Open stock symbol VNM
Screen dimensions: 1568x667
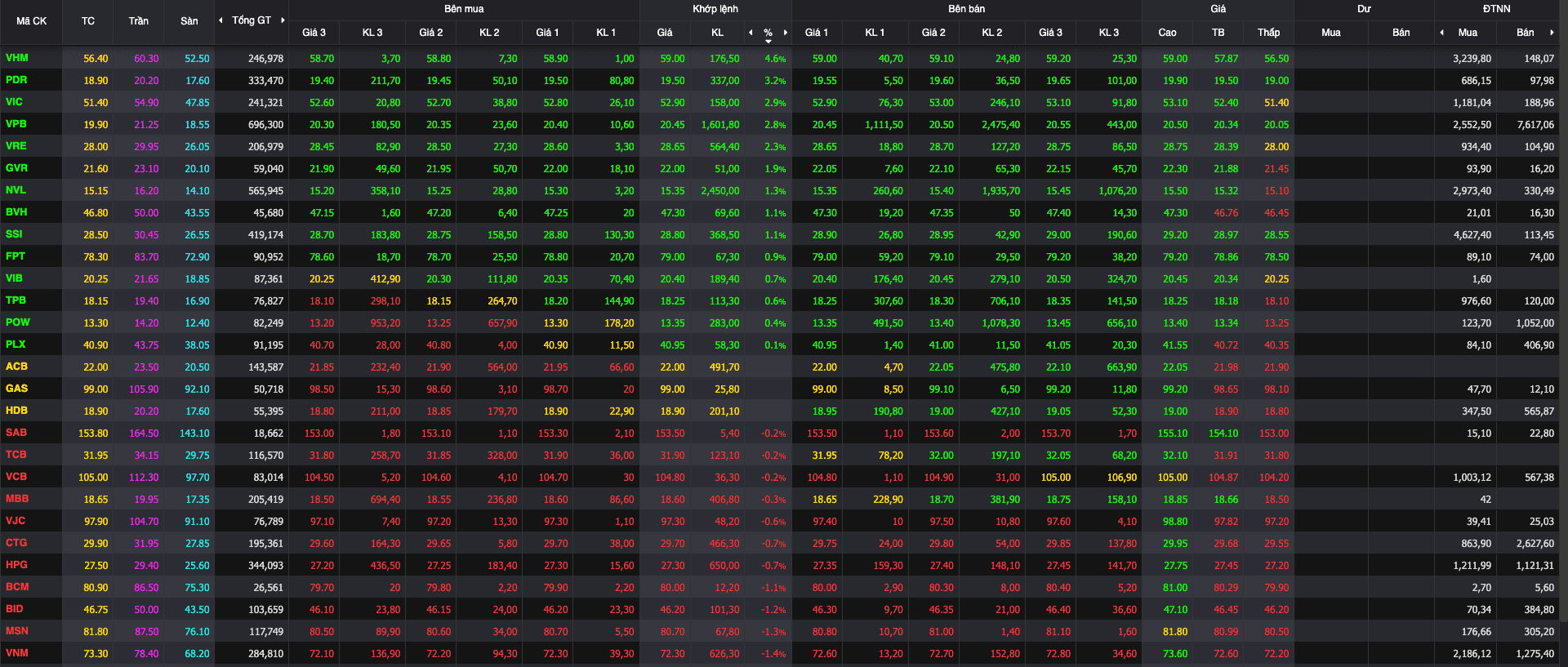tap(17, 653)
